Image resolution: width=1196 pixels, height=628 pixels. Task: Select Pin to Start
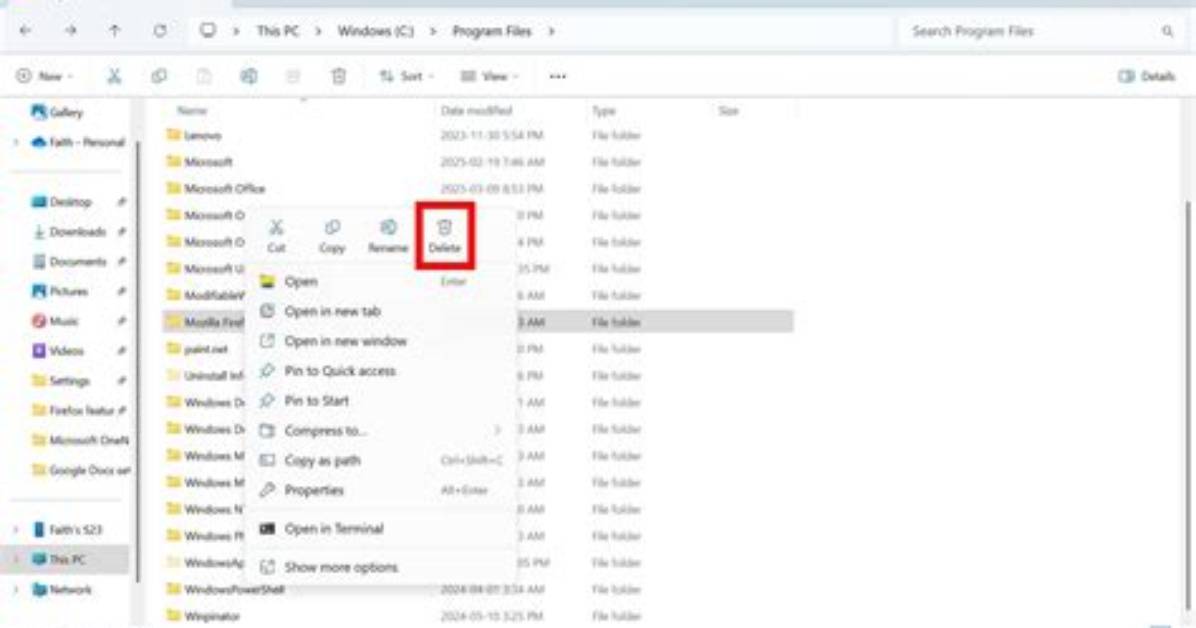[380, 401]
